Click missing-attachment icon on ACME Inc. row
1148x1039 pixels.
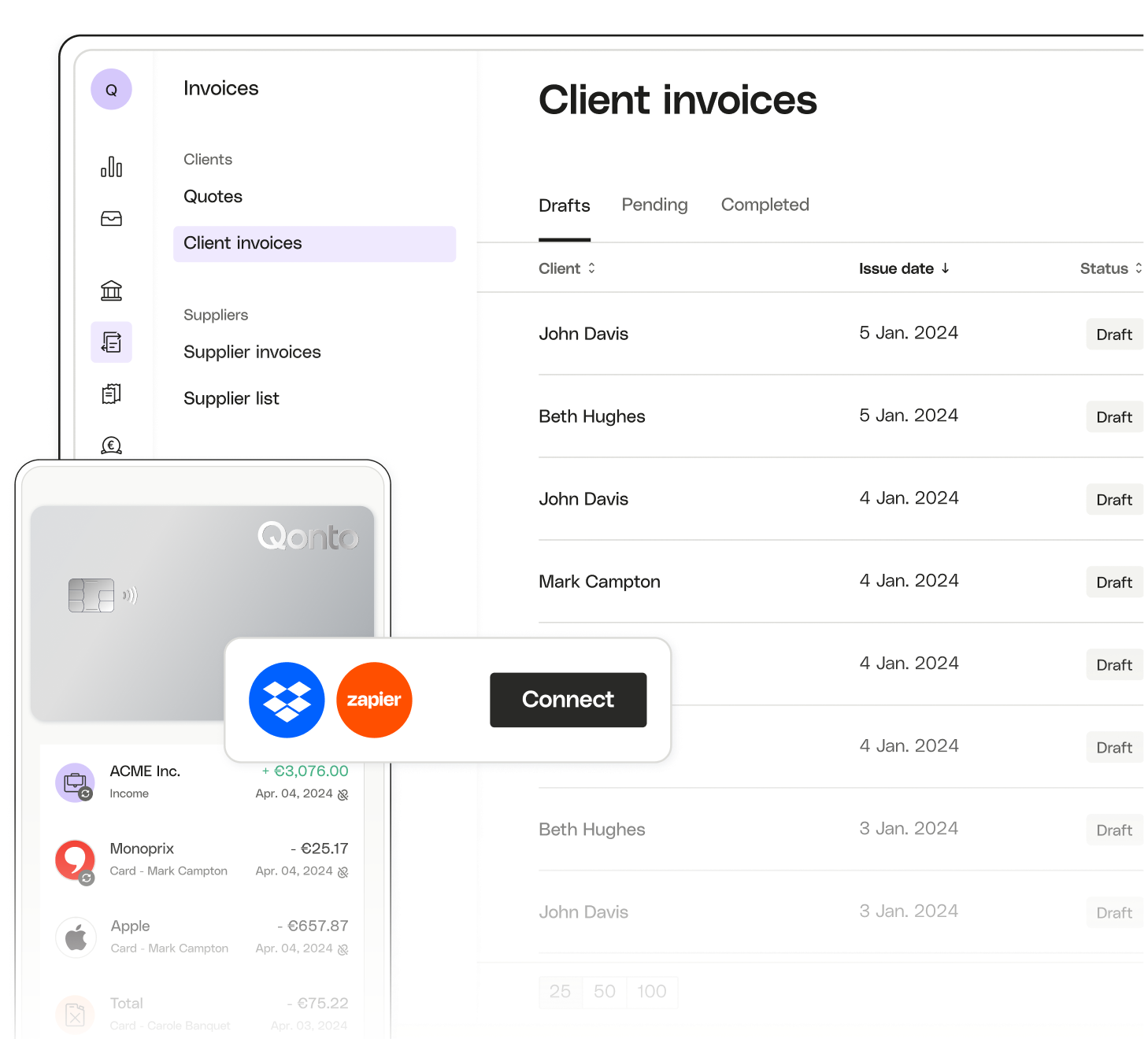[343, 795]
